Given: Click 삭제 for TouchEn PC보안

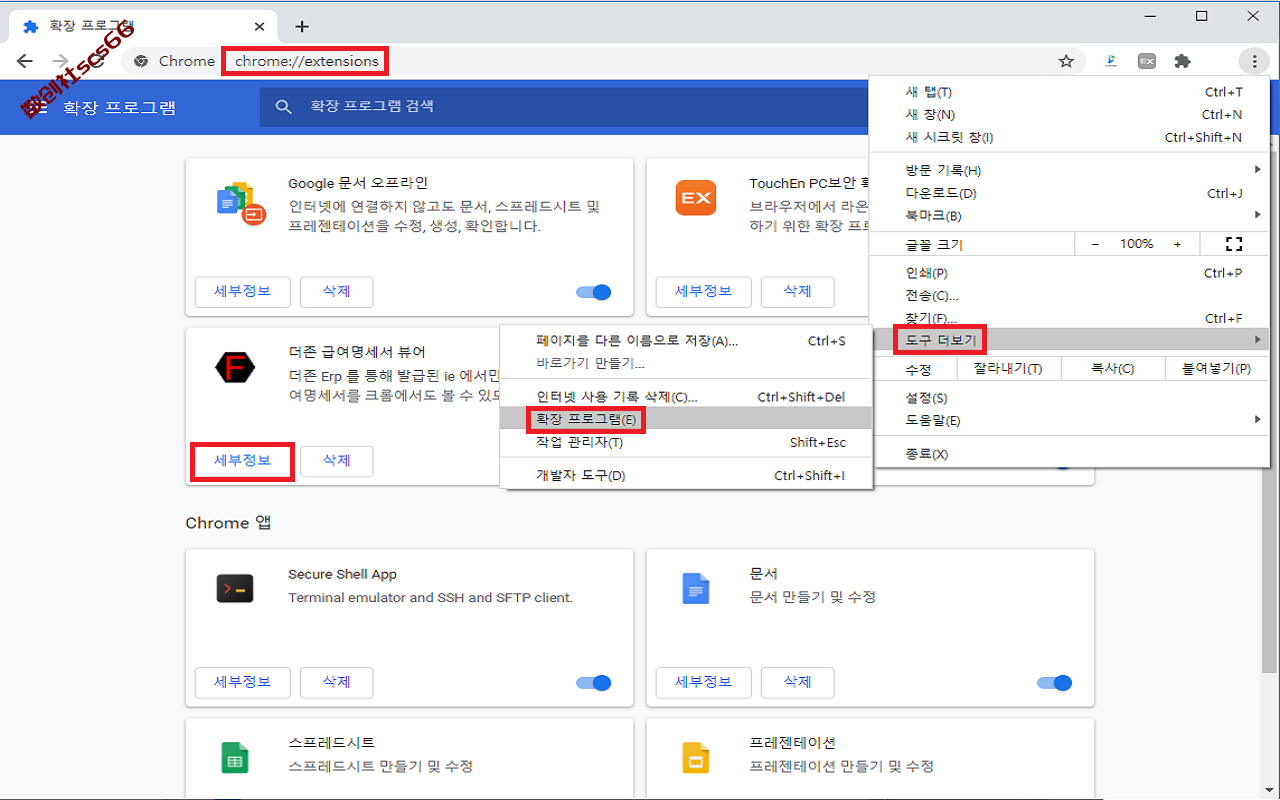Looking at the screenshot, I should coord(798,292).
